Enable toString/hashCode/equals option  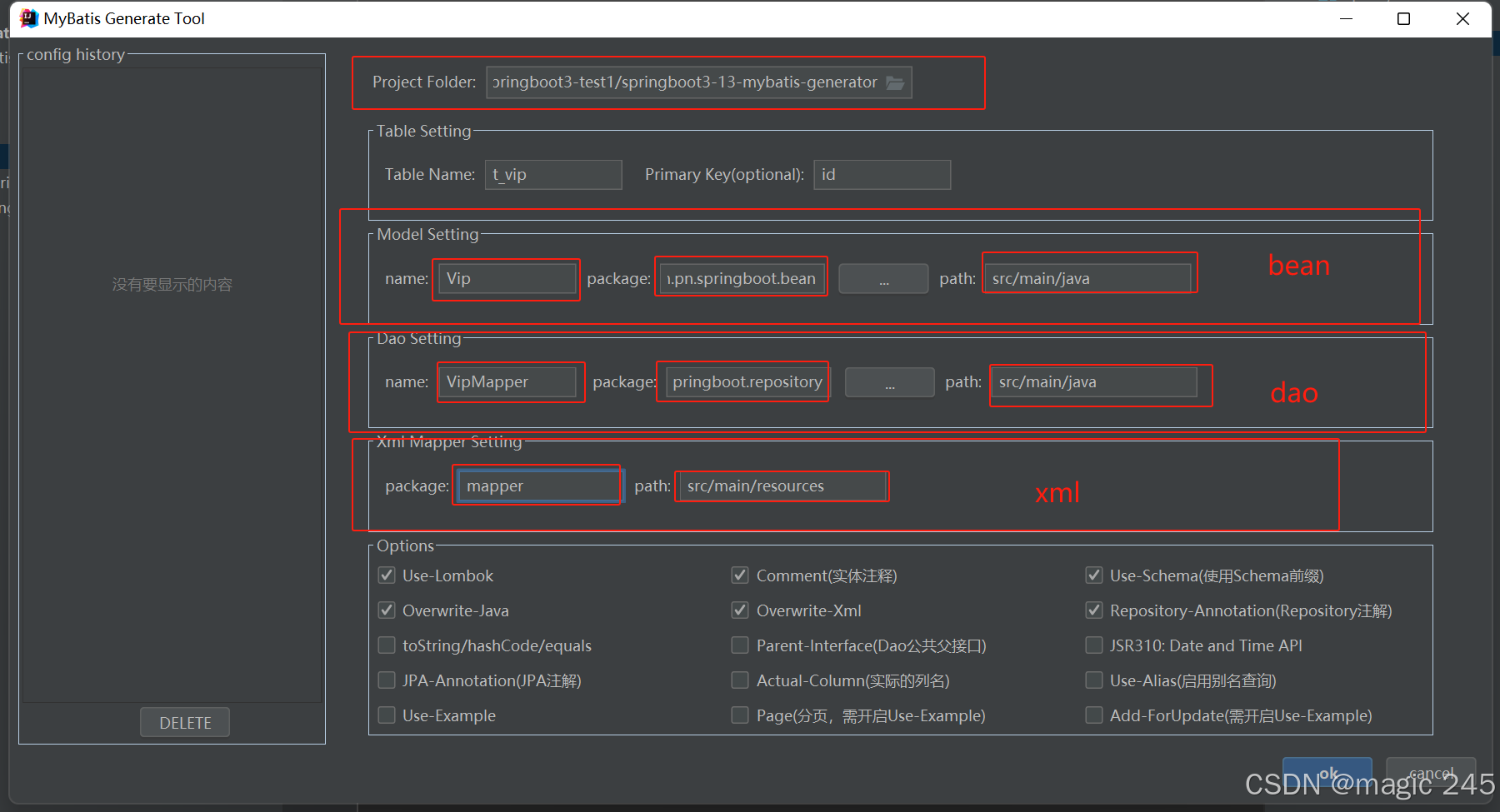[x=387, y=645]
